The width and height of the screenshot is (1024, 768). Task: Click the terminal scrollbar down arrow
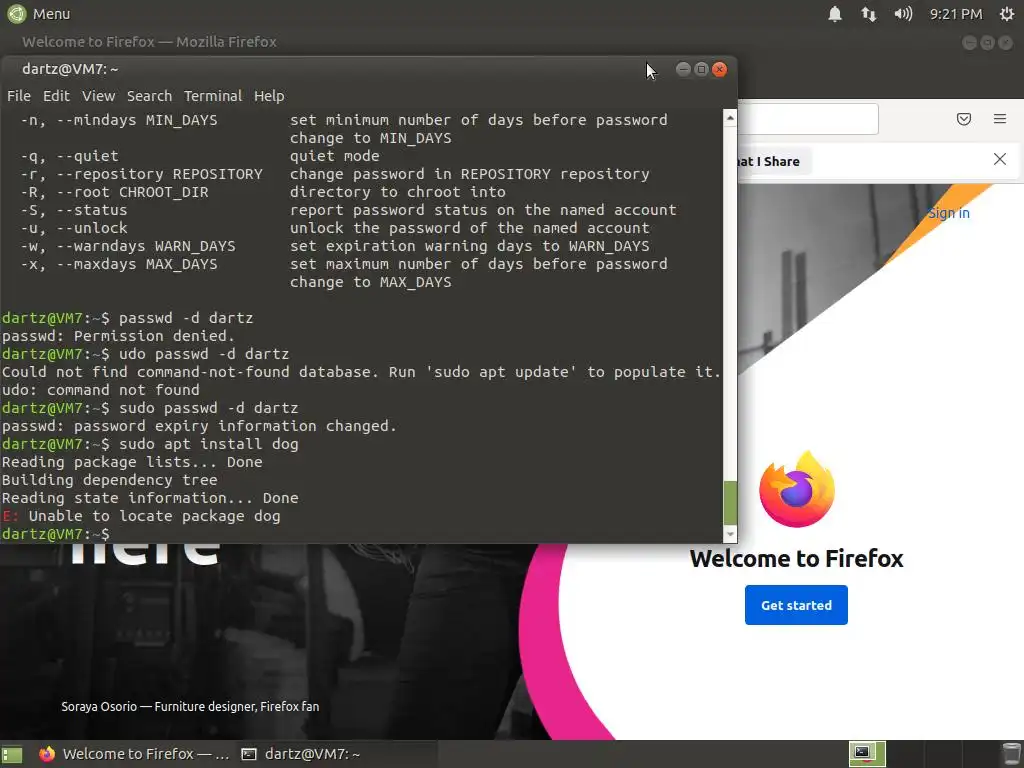(730, 534)
